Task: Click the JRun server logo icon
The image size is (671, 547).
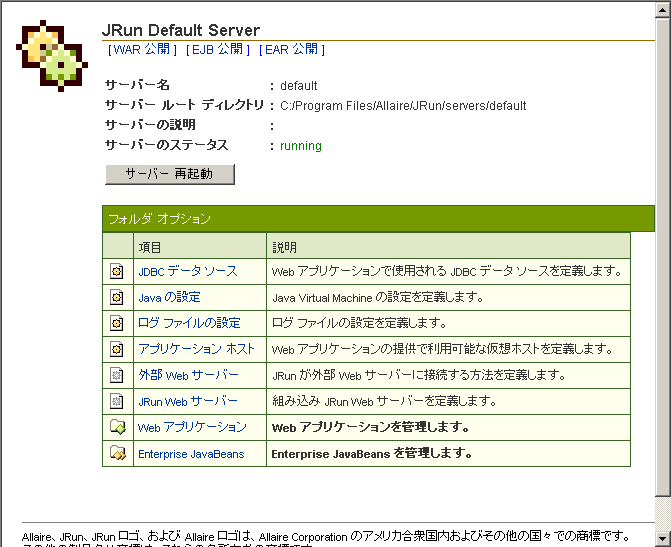Action: coord(52,56)
